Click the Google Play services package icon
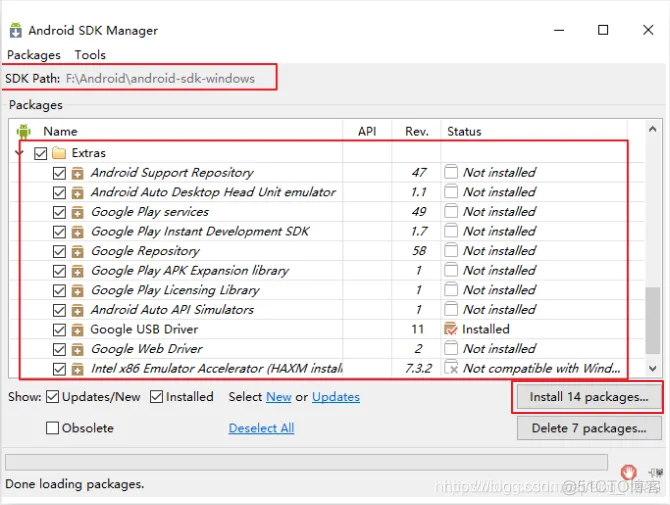Viewport: 670px width, 505px height. [77, 212]
